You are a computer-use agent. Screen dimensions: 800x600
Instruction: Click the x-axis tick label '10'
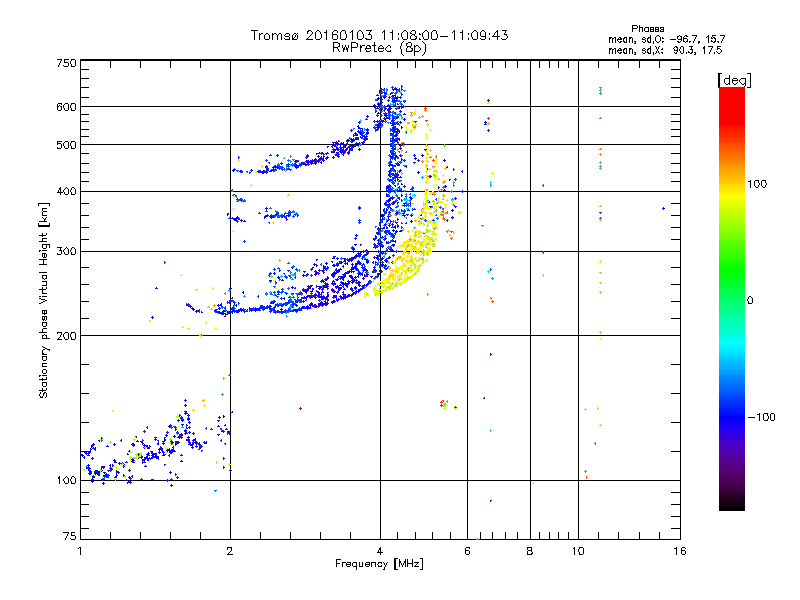coord(578,551)
